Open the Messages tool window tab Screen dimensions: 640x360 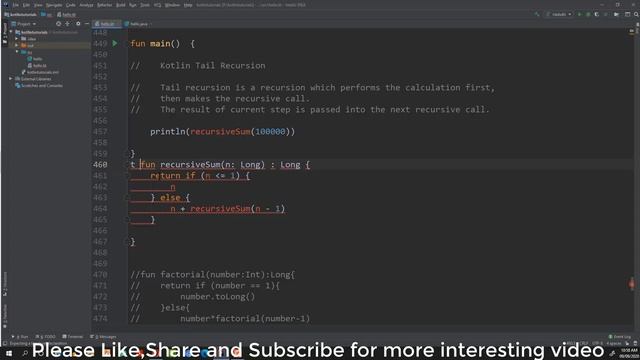click(x=103, y=337)
